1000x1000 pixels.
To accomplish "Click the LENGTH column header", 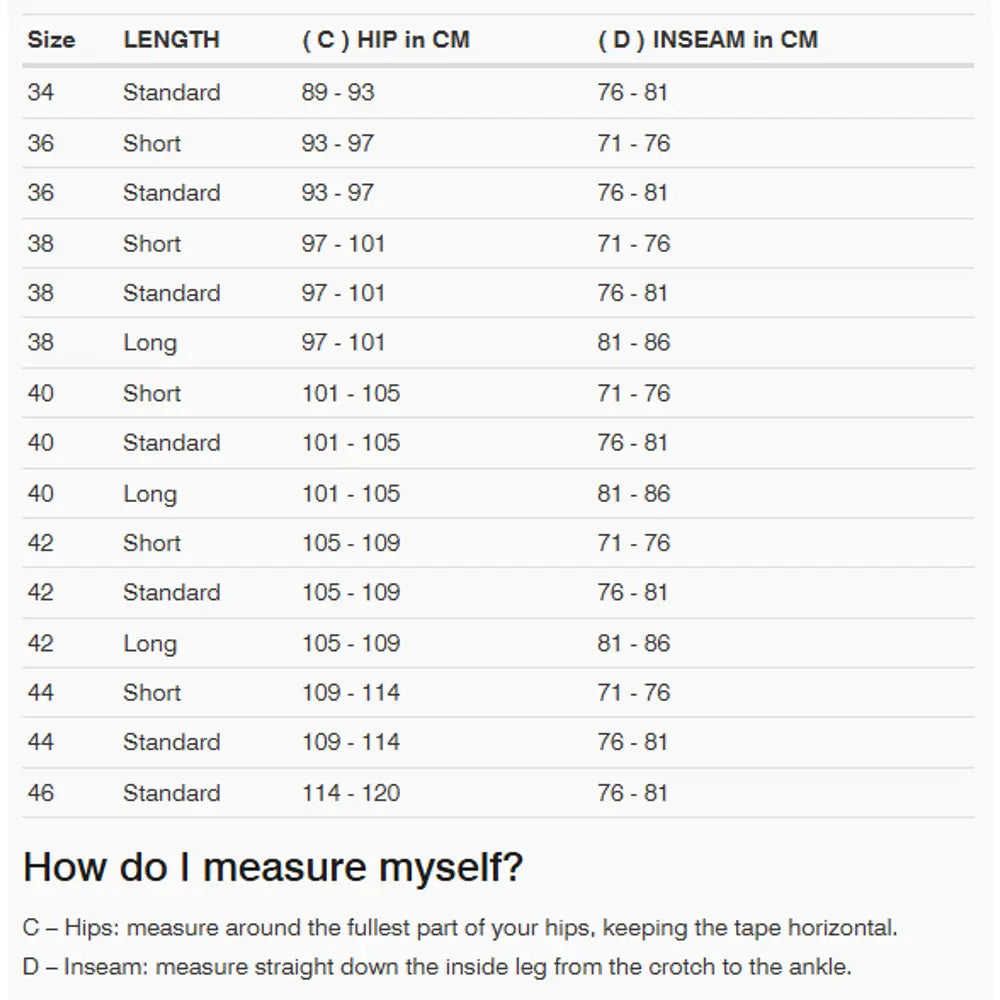I will [171, 41].
